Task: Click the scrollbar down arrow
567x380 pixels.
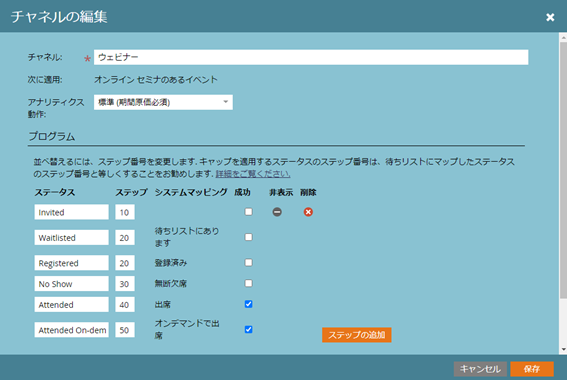Action: [x=563, y=349]
